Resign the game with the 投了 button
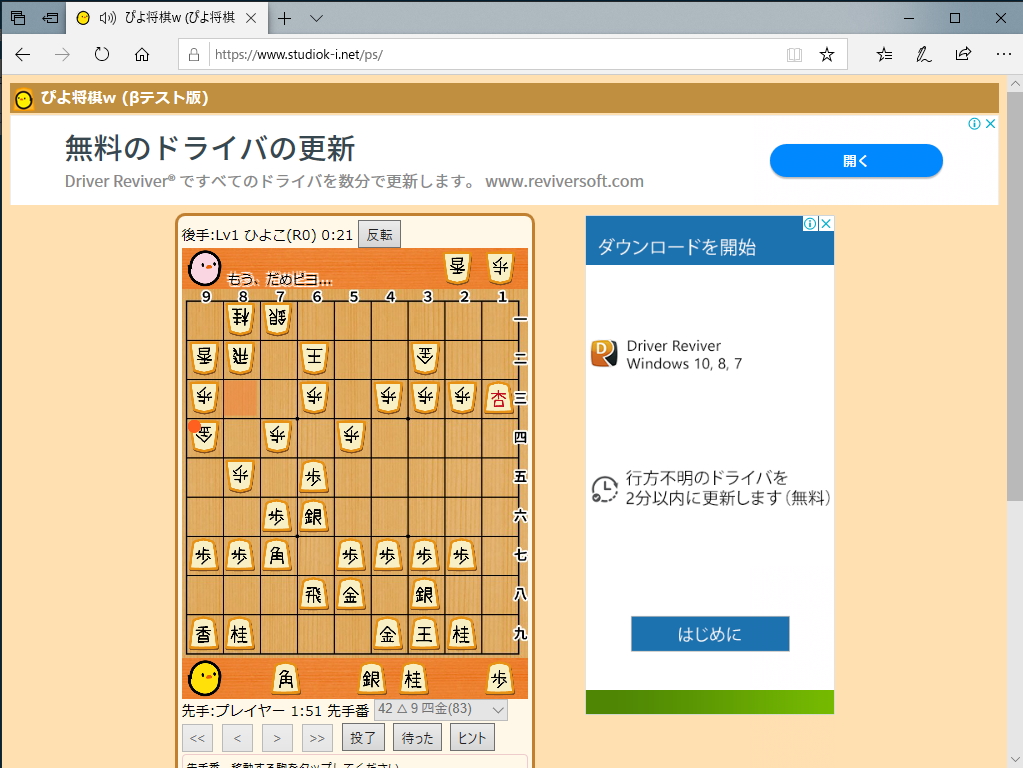 point(362,737)
